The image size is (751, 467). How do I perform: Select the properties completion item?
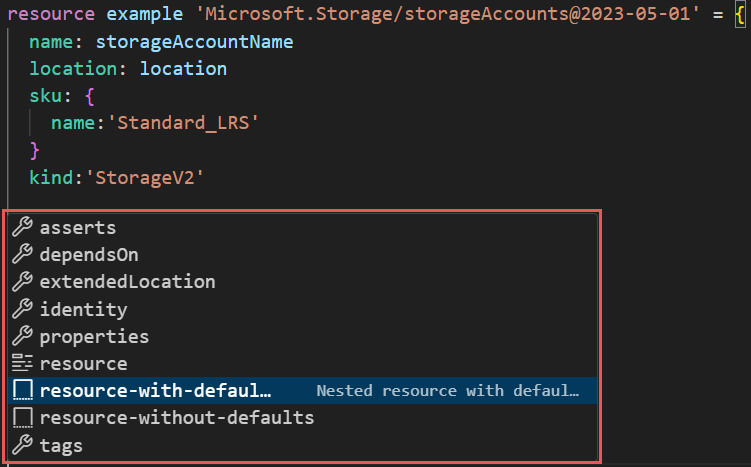tap(94, 337)
